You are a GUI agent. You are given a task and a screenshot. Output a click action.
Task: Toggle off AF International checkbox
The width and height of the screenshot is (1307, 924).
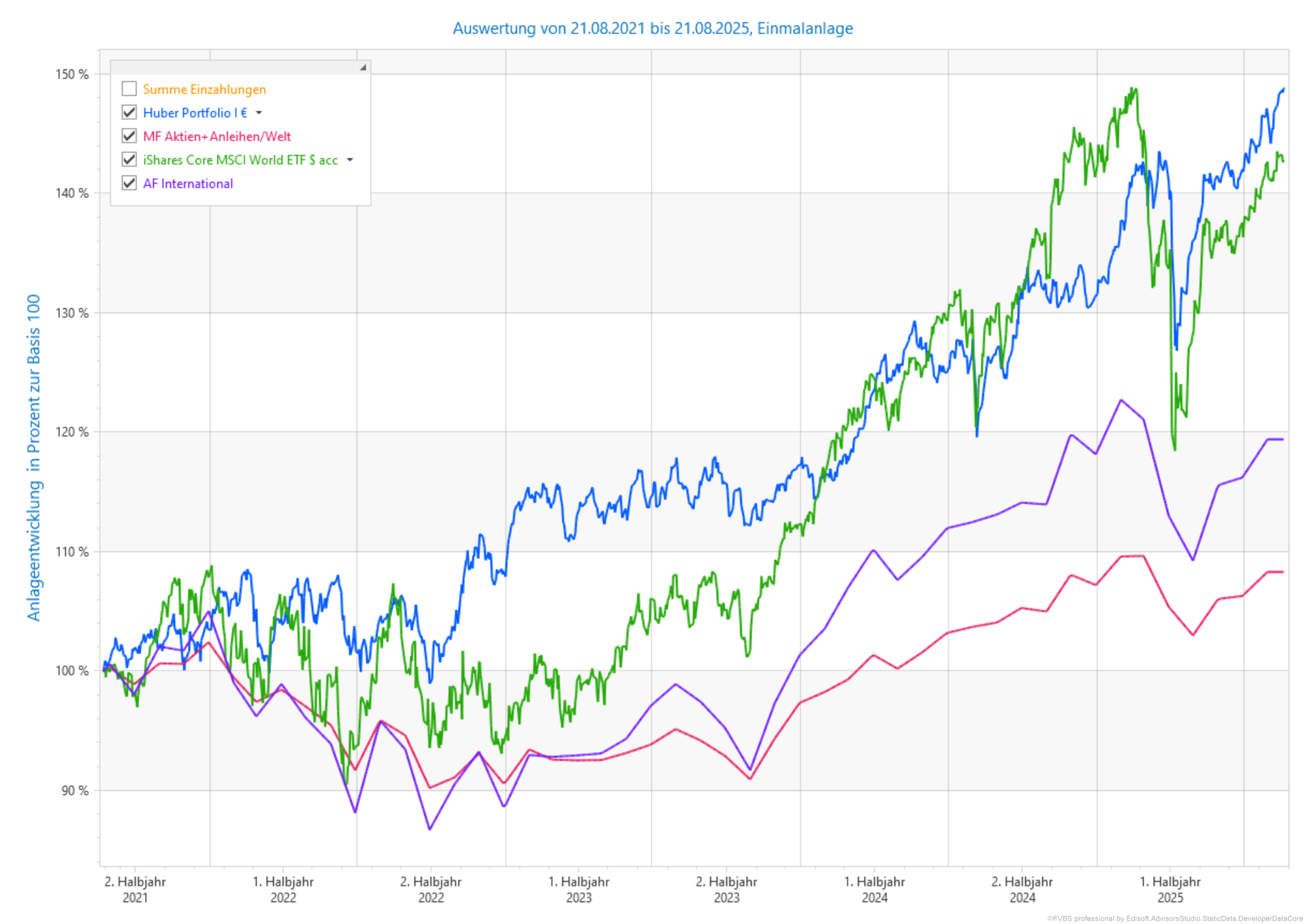click(x=129, y=183)
